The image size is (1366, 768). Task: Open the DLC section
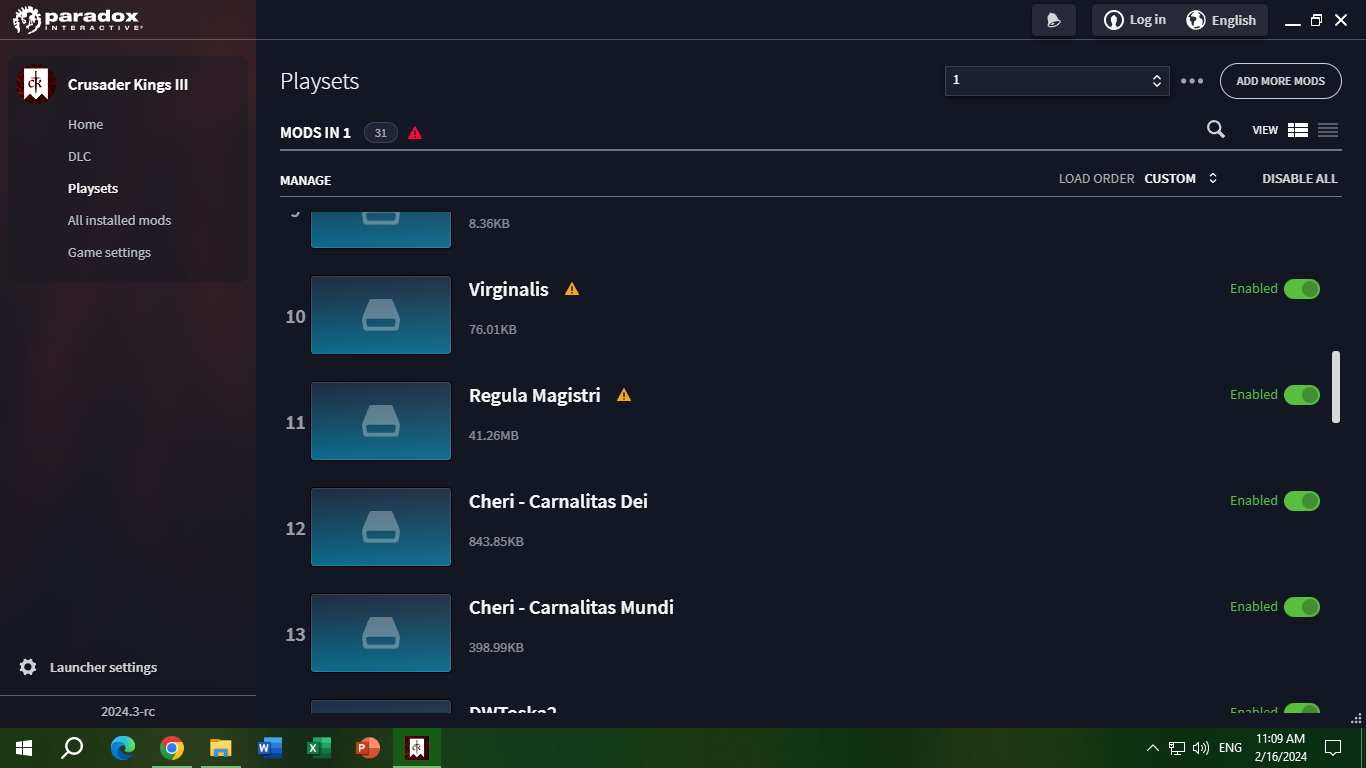[80, 157]
